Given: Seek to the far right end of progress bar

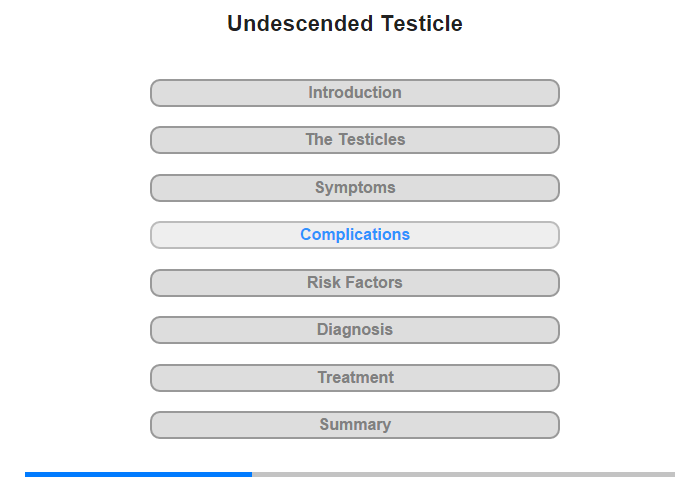Looking at the screenshot, I should point(673,474).
